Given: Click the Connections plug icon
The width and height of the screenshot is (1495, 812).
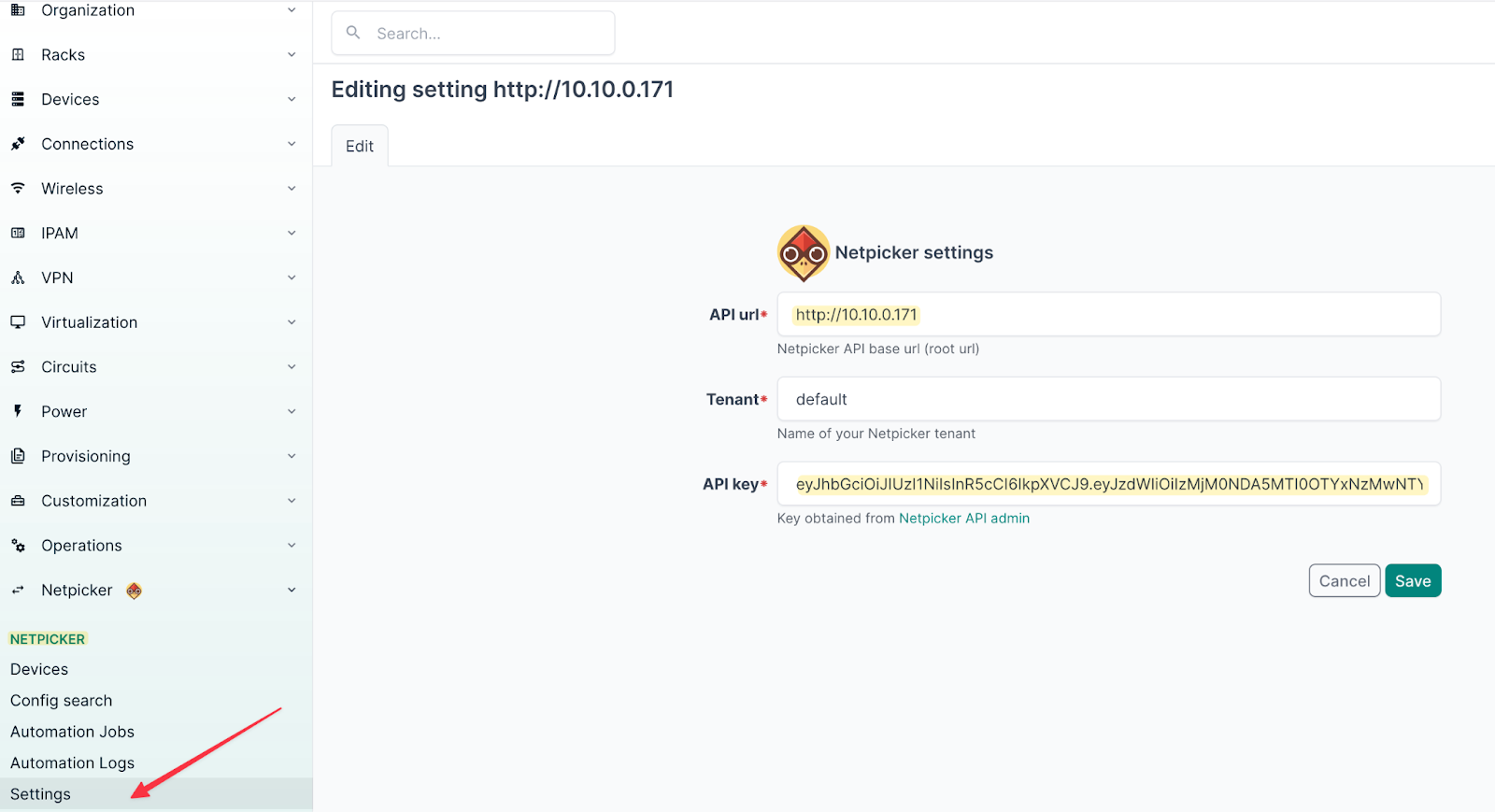Looking at the screenshot, I should pos(18,144).
